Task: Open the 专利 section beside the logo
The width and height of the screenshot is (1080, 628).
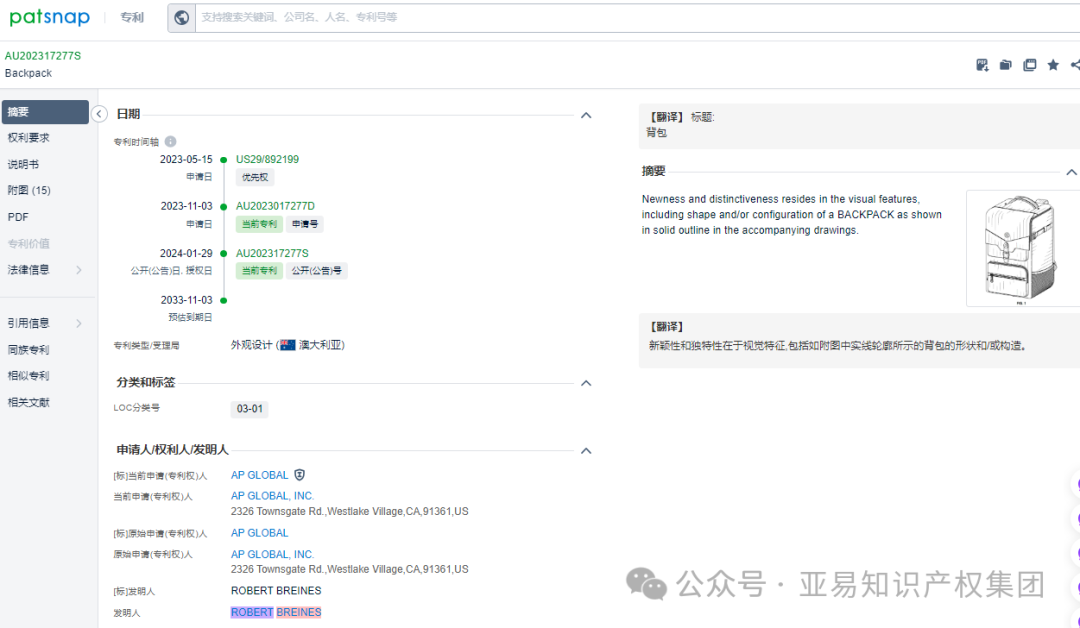Action: point(132,17)
